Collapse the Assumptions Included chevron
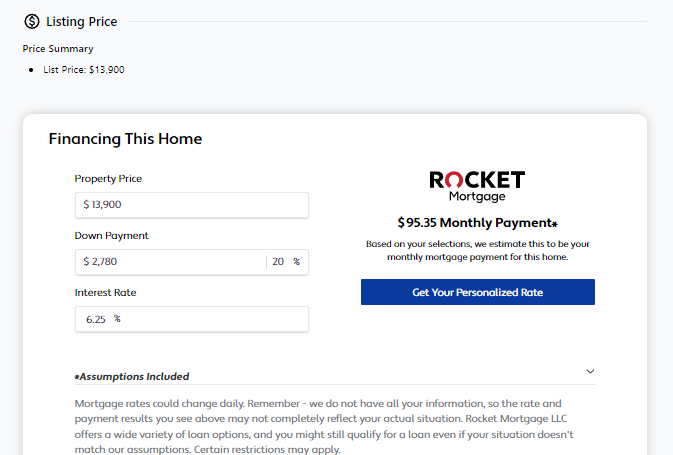Screen dimensions: 673x455 (x=590, y=371)
